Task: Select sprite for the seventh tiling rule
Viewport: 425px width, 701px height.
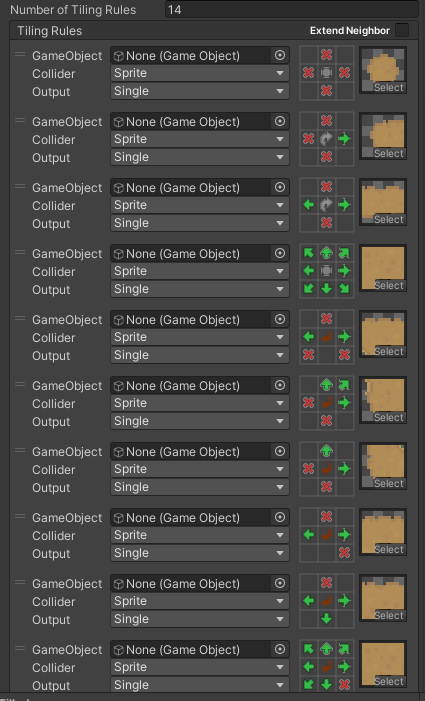Action: pyautogui.click(x=388, y=483)
